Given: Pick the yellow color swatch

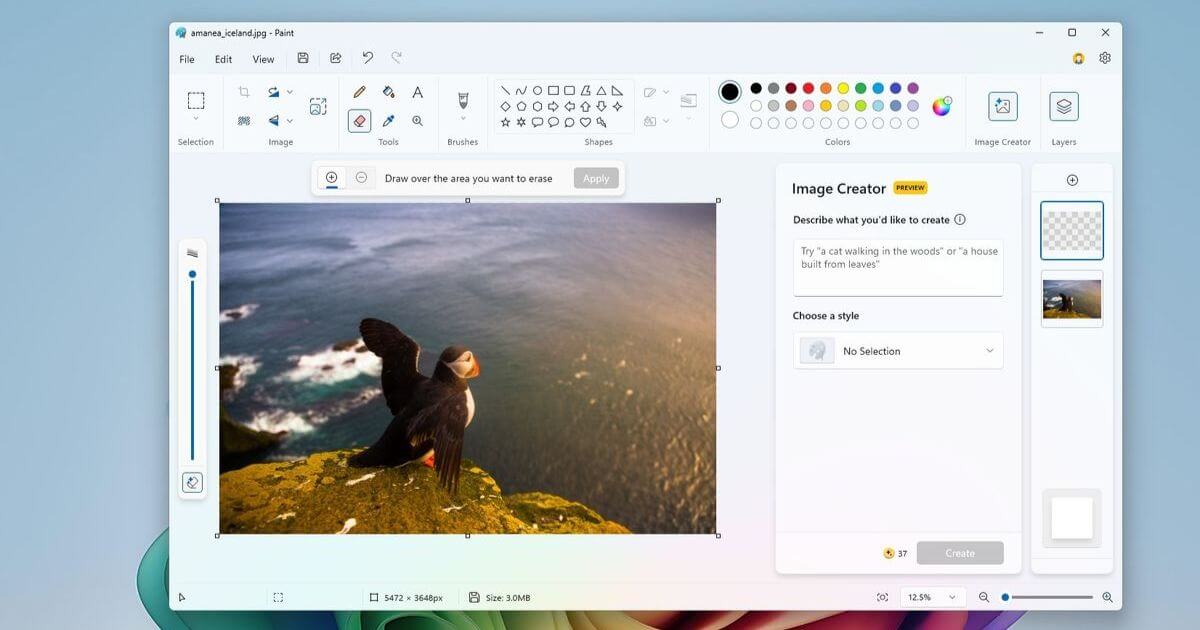Looking at the screenshot, I should (843, 88).
